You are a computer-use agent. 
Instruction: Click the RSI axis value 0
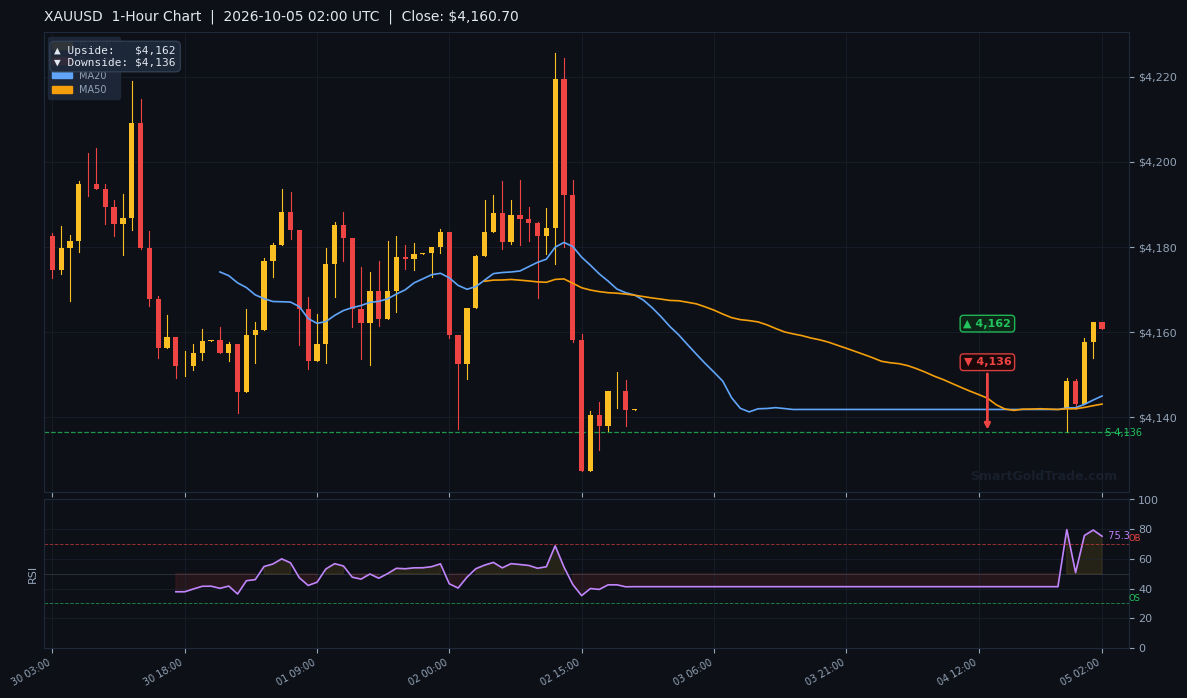[1142, 649]
